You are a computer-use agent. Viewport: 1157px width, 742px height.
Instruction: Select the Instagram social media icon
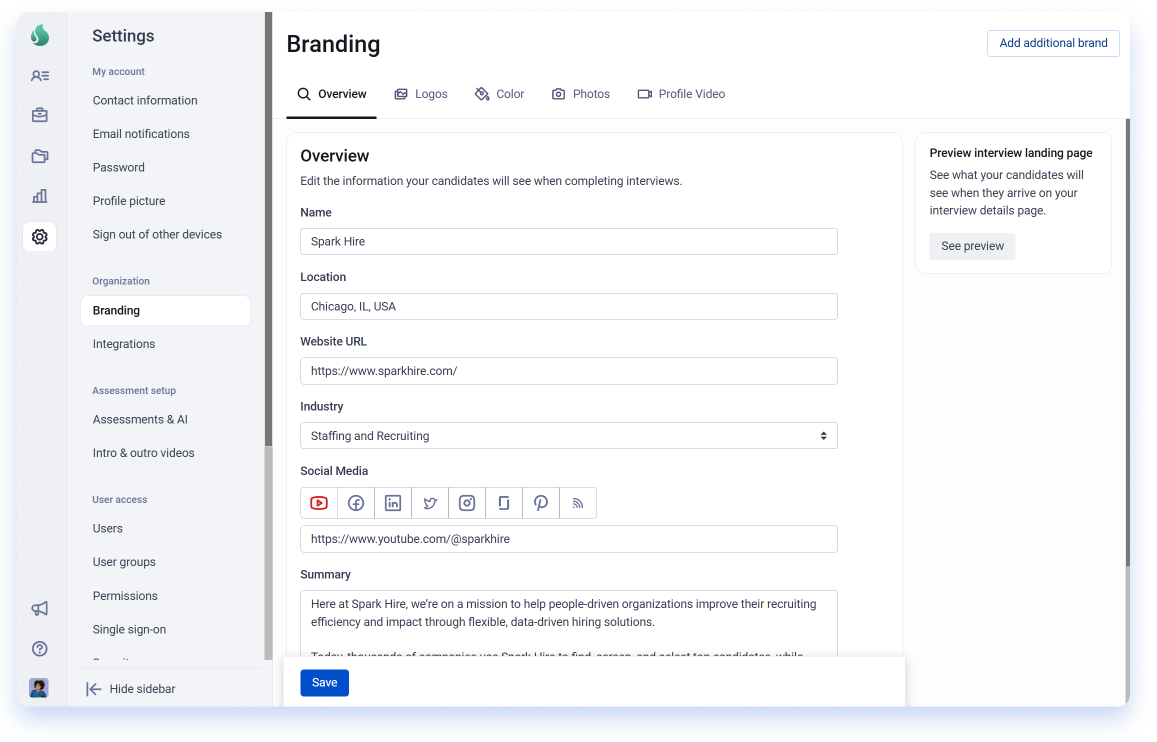tap(467, 503)
